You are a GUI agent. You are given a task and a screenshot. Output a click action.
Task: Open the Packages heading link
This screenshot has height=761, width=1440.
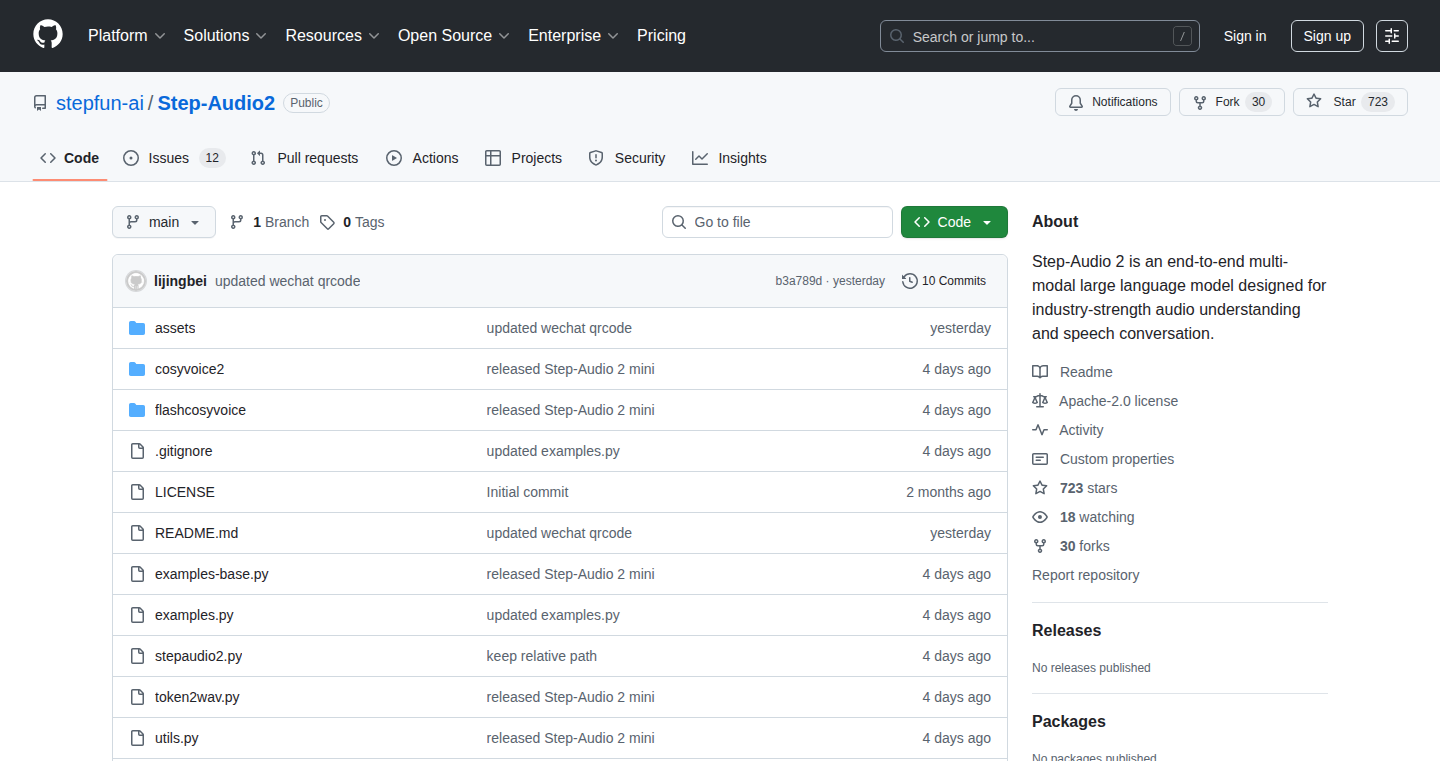[1069, 722]
